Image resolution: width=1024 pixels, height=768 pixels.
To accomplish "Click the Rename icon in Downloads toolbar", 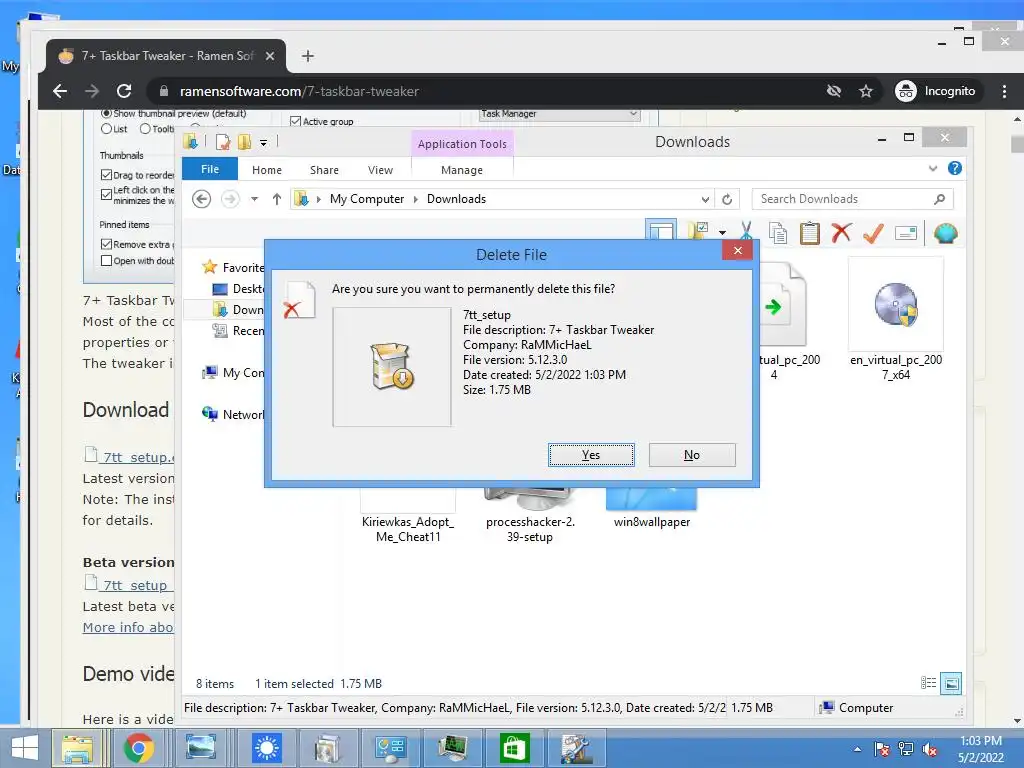I will pos(906,232).
